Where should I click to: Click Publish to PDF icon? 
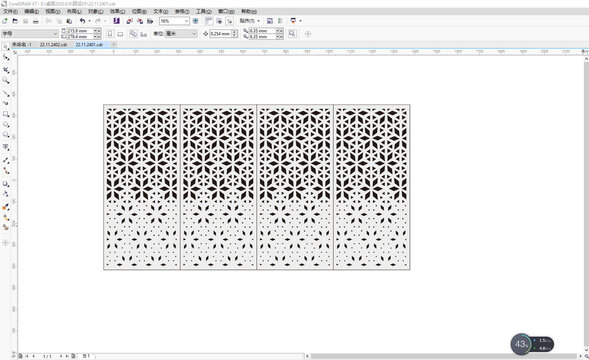coord(150,21)
